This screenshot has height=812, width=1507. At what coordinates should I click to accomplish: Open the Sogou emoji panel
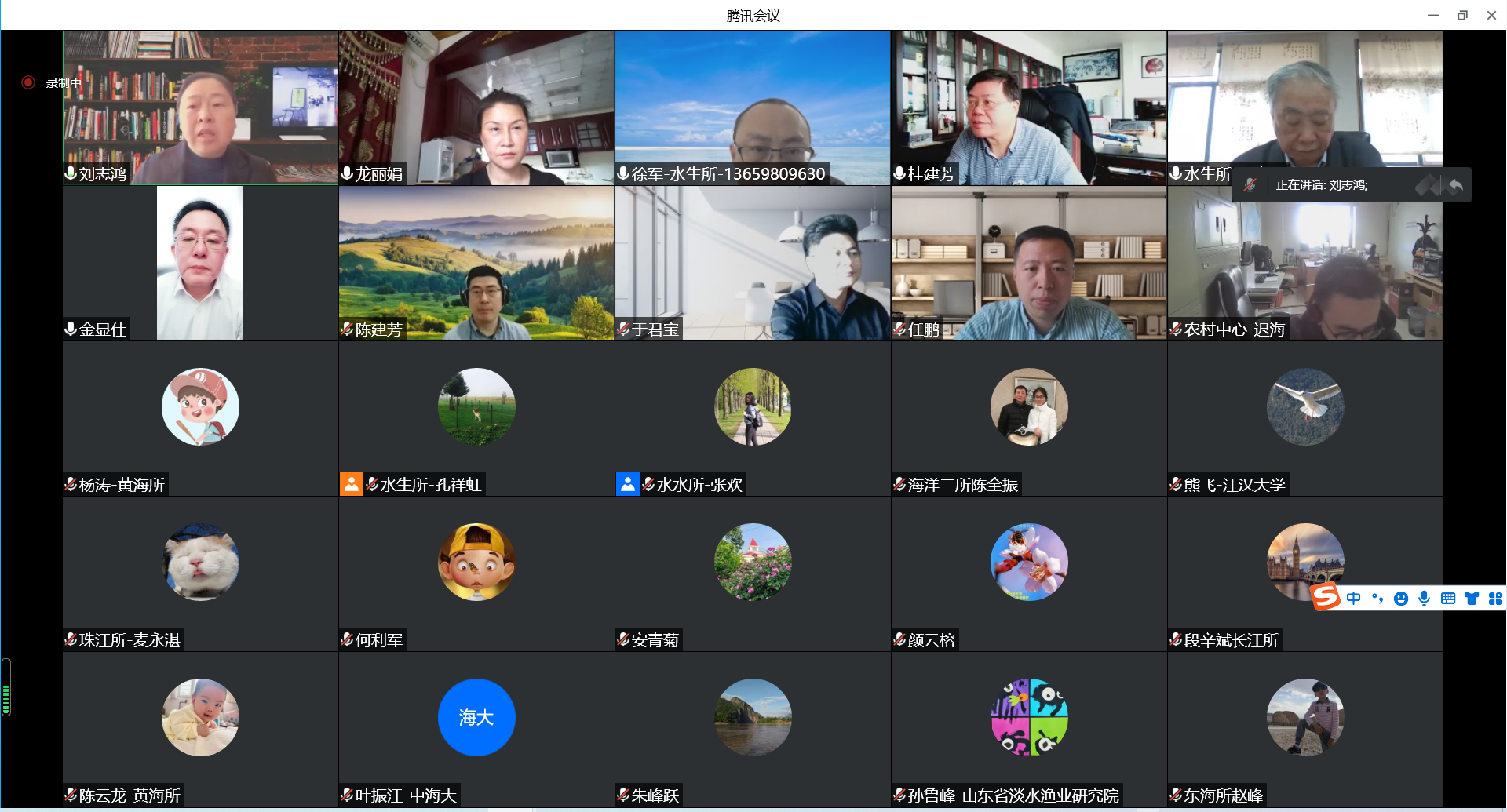1401,599
